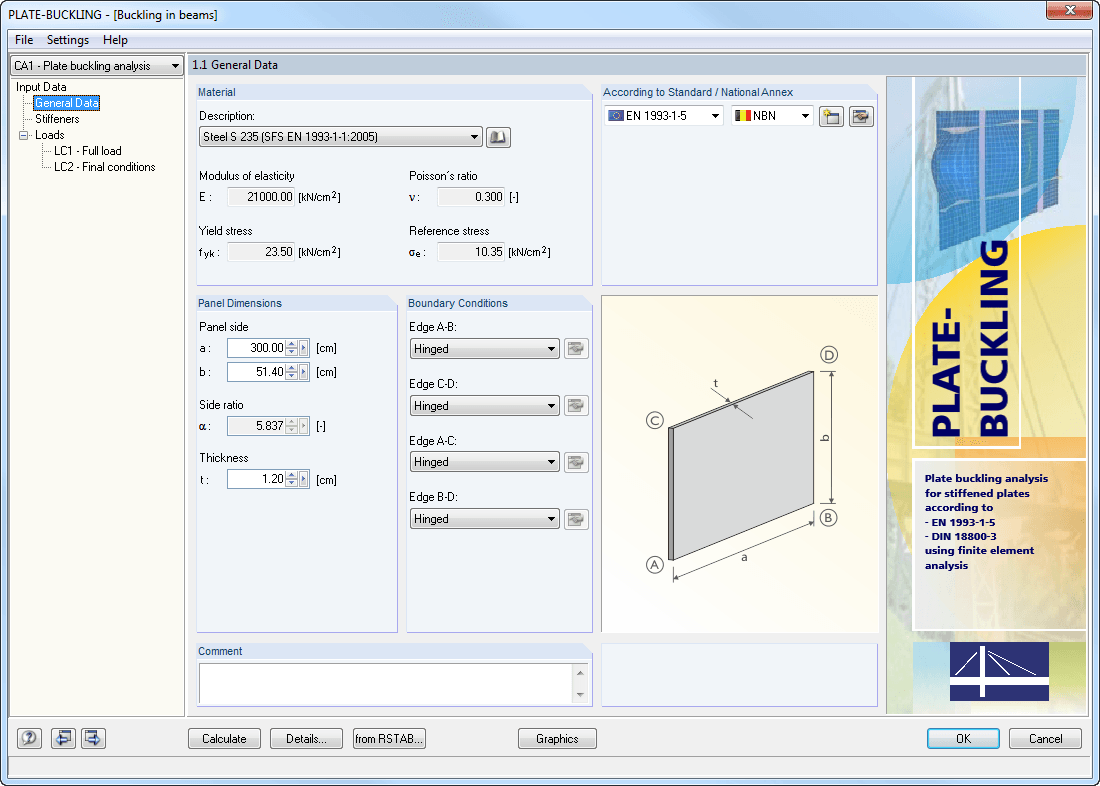Screen dimensions: 1100x786
Task: Click the panel side b input field
Action: (x=256, y=372)
